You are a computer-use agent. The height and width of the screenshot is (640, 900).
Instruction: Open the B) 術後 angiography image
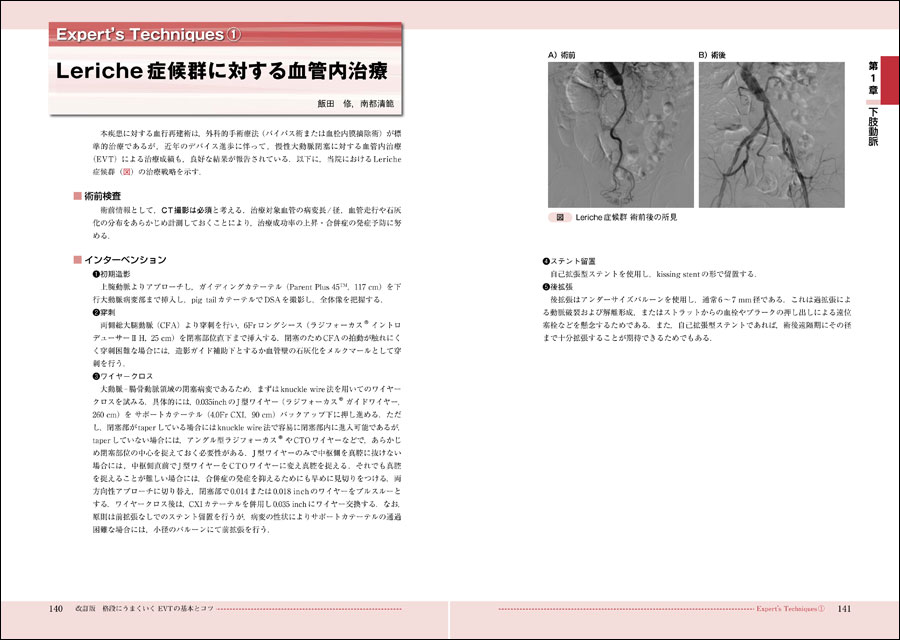[x=767, y=133]
